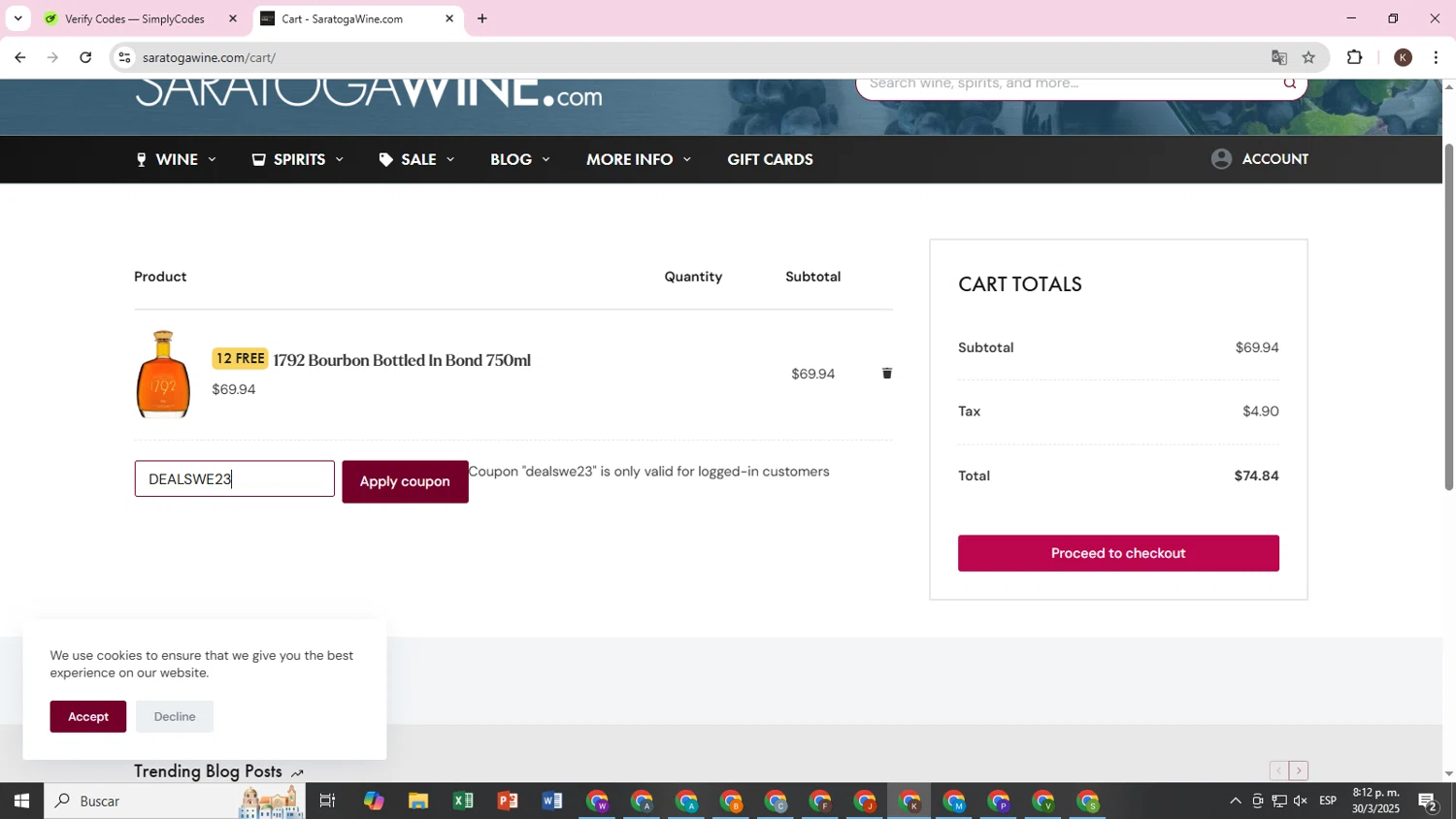Open the Google Translate icon in address bar
Viewport: 1456px width, 819px height.
[x=1279, y=57]
